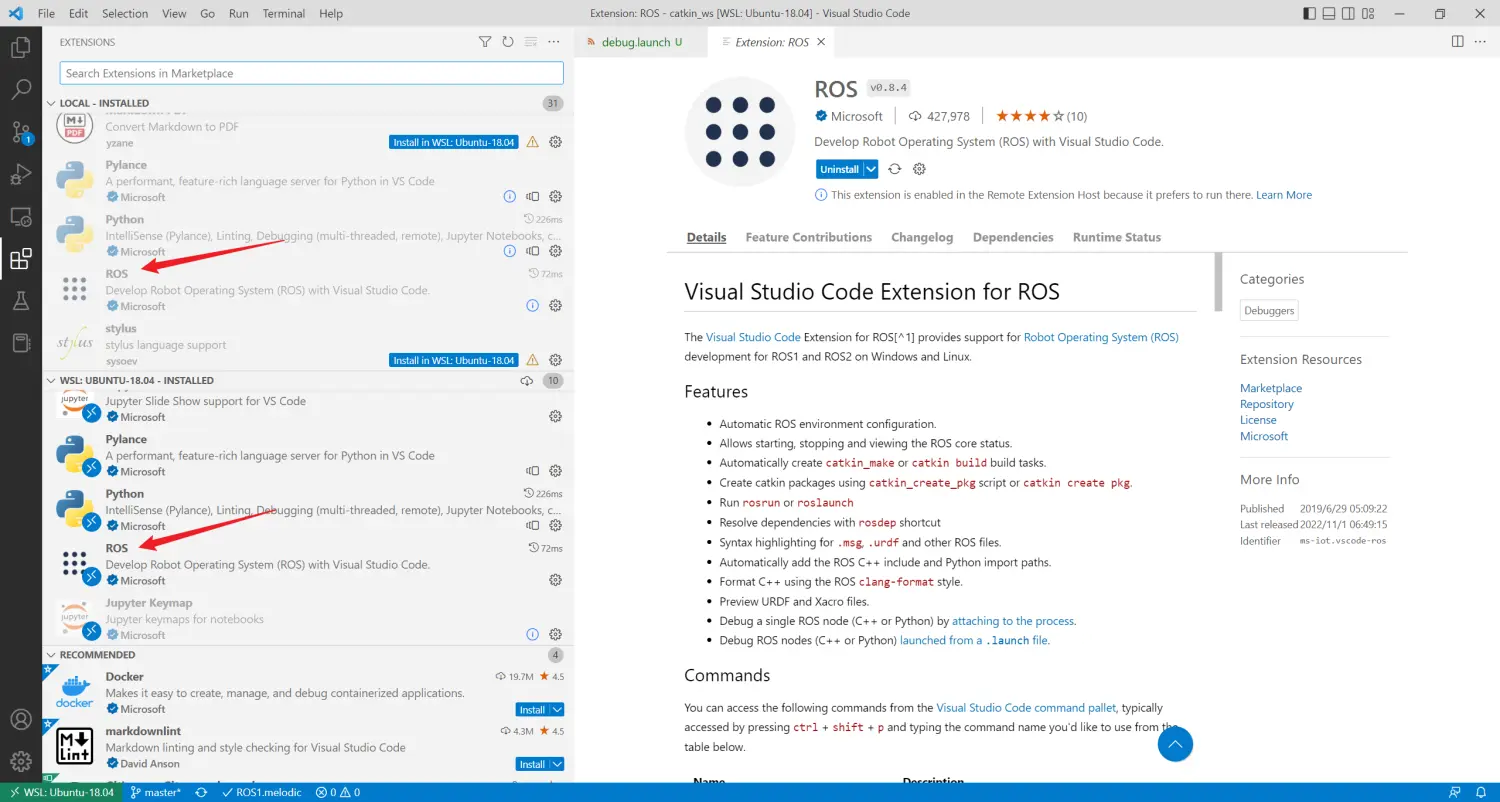The width and height of the screenshot is (1500, 802).
Task: Toggle the secondary side bar layout button
Action: (x=1348, y=14)
